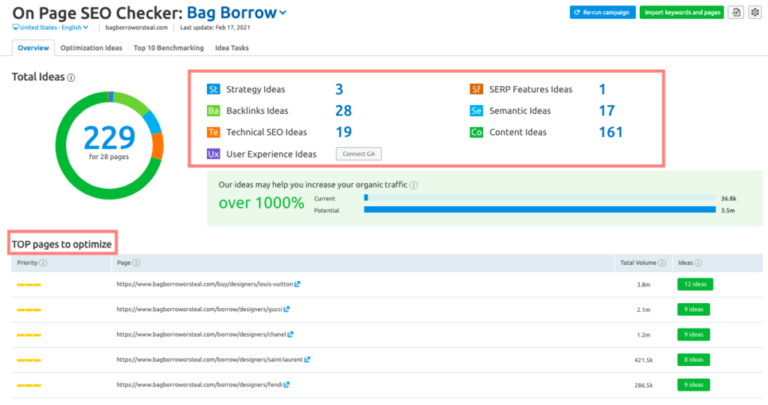Click the Te Technical SEO icon
Screen dimensions: 768x405
[213, 132]
